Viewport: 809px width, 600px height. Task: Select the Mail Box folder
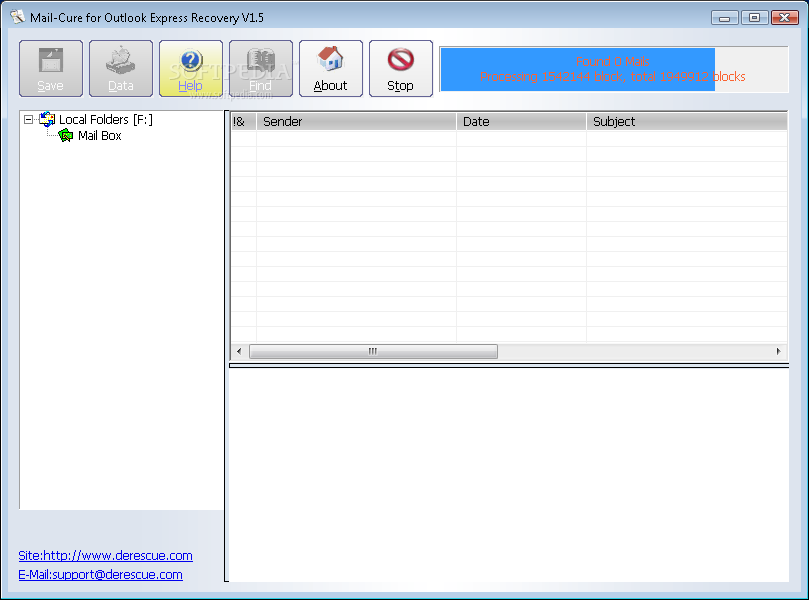tap(100, 136)
